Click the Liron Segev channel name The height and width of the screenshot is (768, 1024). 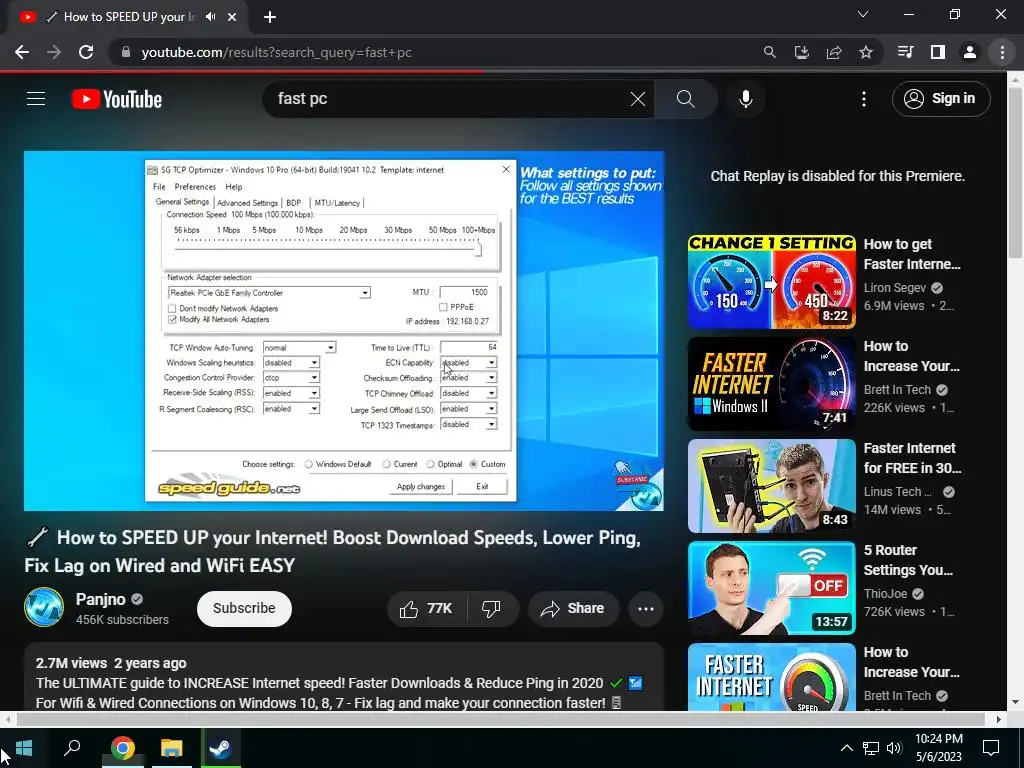tap(895, 287)
